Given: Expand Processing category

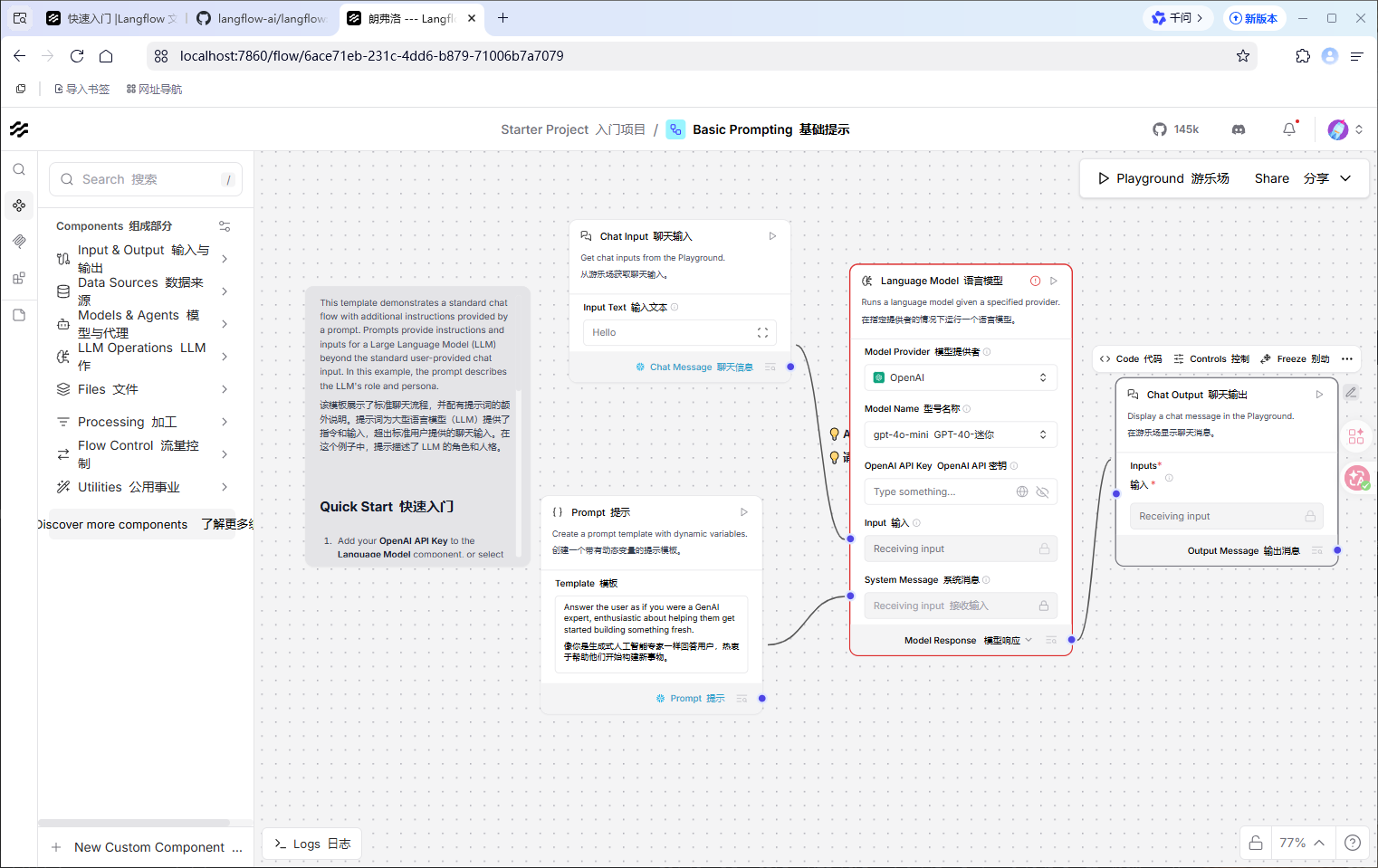Looking at the screenshot, I should pos(143,422).
